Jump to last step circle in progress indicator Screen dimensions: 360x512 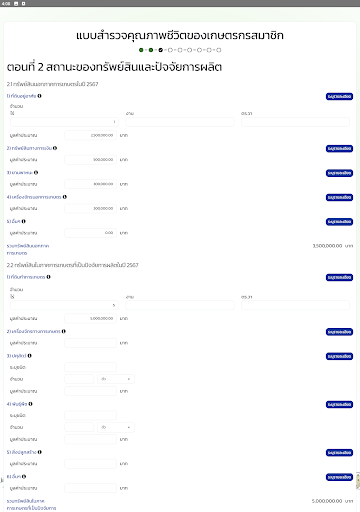(219, 50)
